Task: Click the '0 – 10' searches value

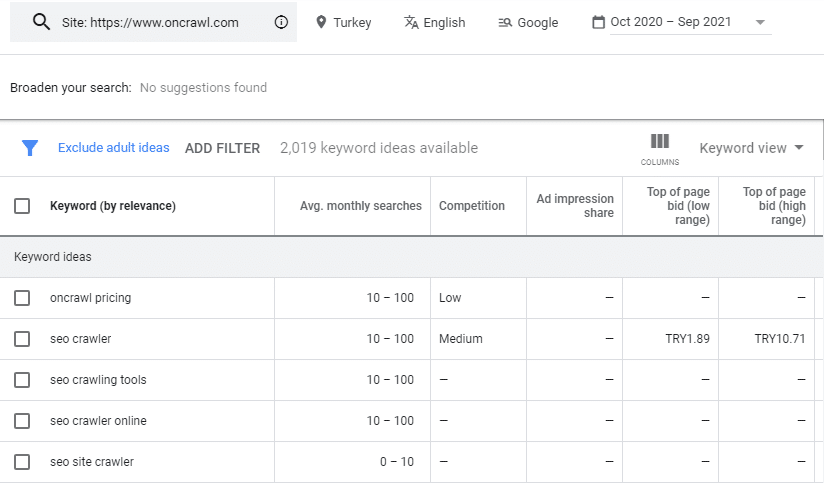Action: point(397,461)
